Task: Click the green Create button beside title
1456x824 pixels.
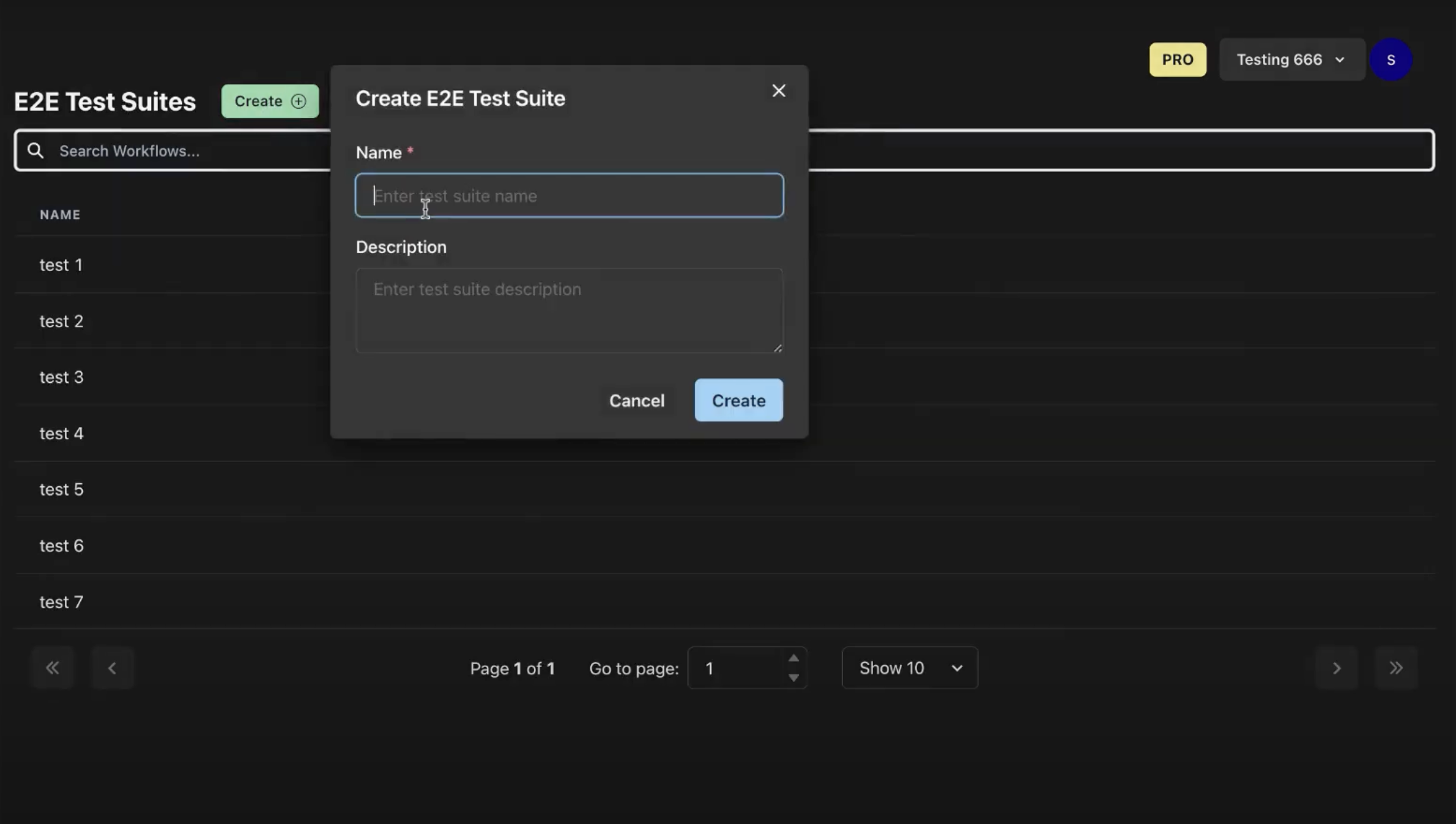Action: [x=270, y=101]
